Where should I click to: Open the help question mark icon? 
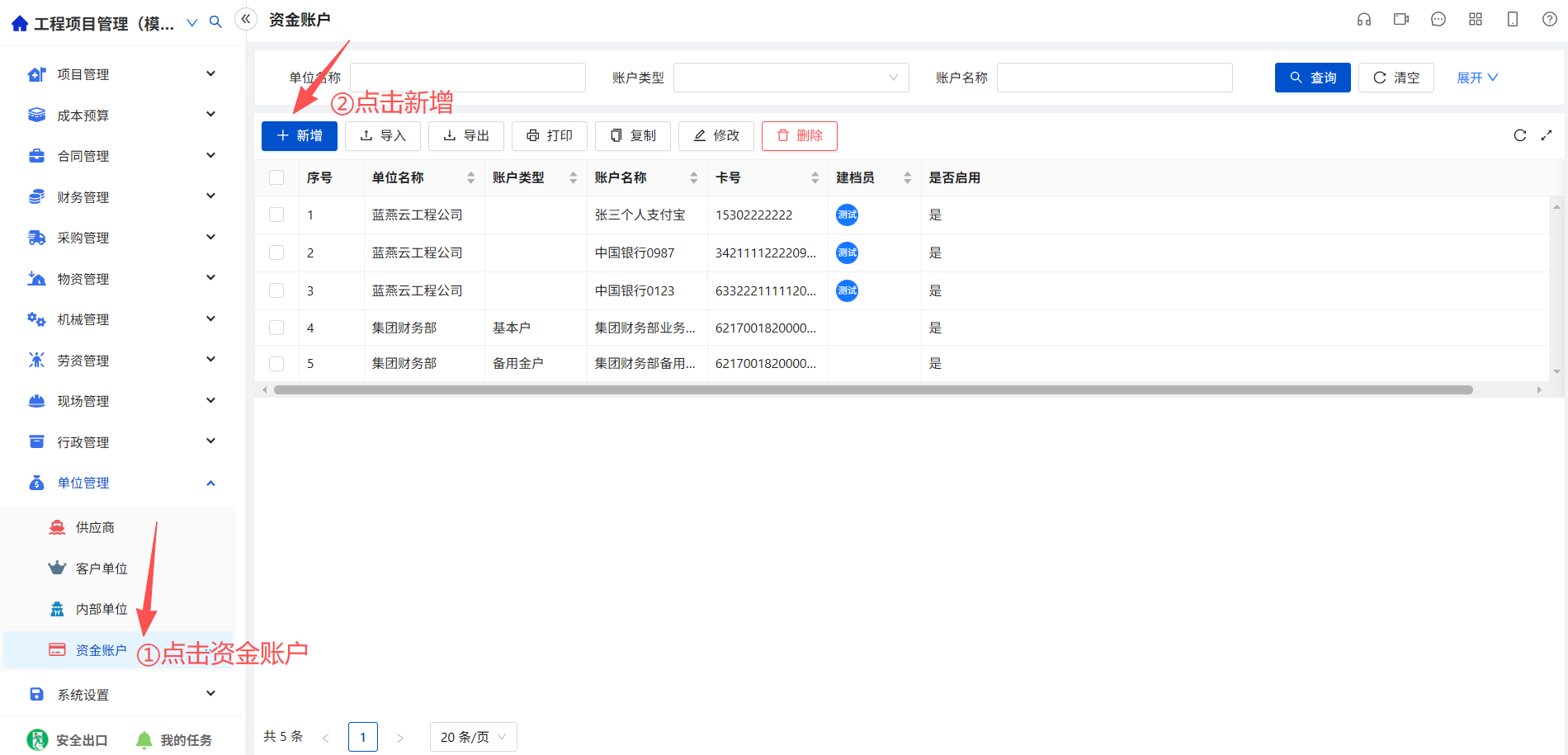(1550, 19)
